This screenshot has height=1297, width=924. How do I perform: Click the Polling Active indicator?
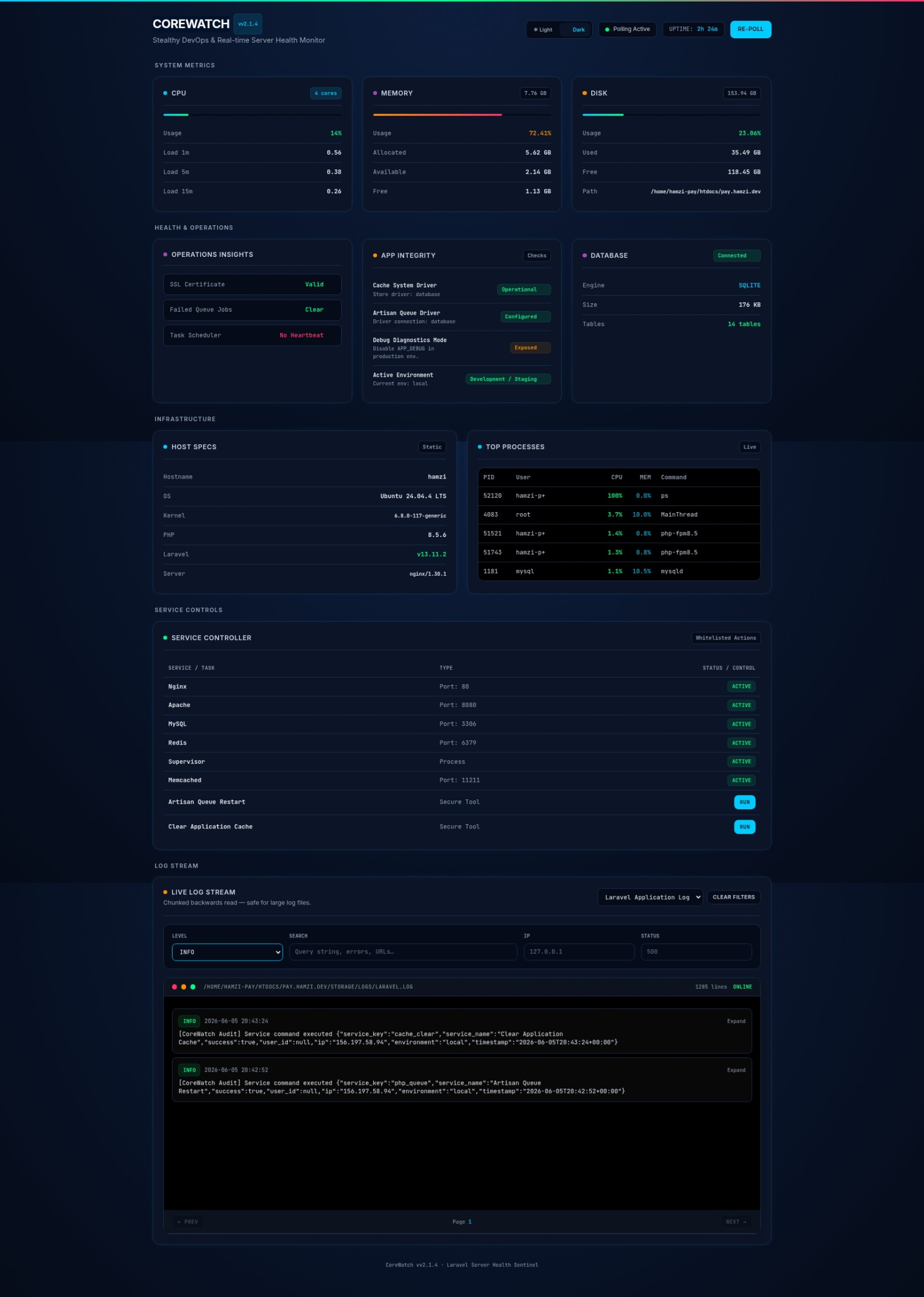[x=627, y=29]
